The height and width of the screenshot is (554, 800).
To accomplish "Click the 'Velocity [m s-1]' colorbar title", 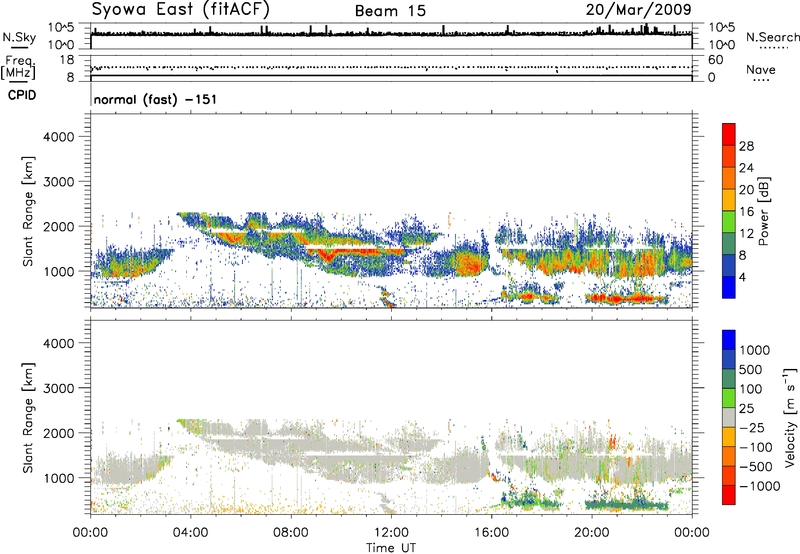I will coord(790,418).
